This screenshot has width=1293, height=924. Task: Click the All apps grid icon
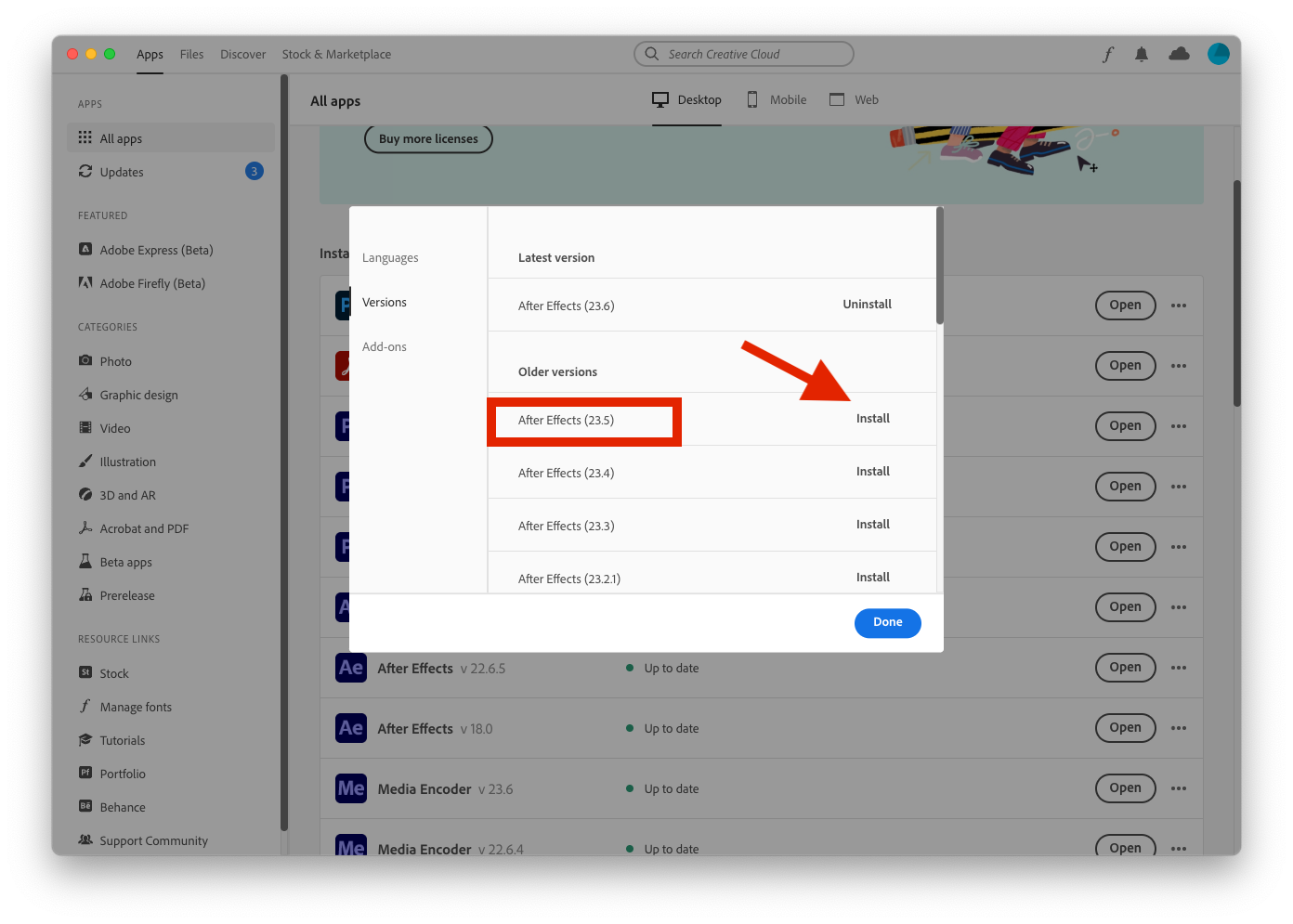click(85, 137)
